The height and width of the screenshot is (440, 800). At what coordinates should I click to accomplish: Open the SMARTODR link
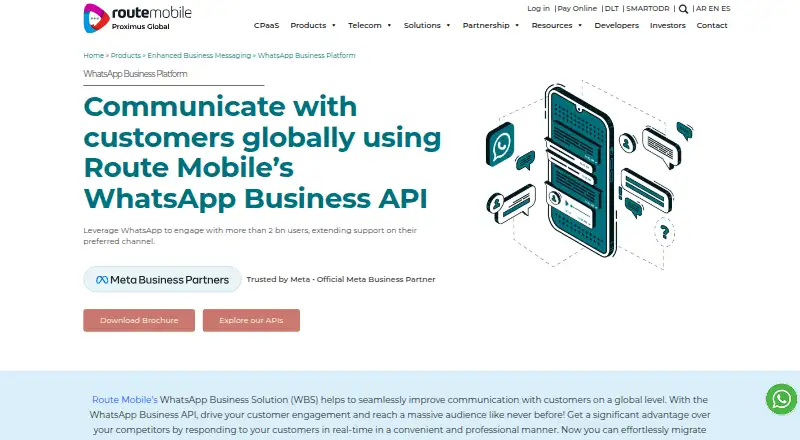coord(647,8)
